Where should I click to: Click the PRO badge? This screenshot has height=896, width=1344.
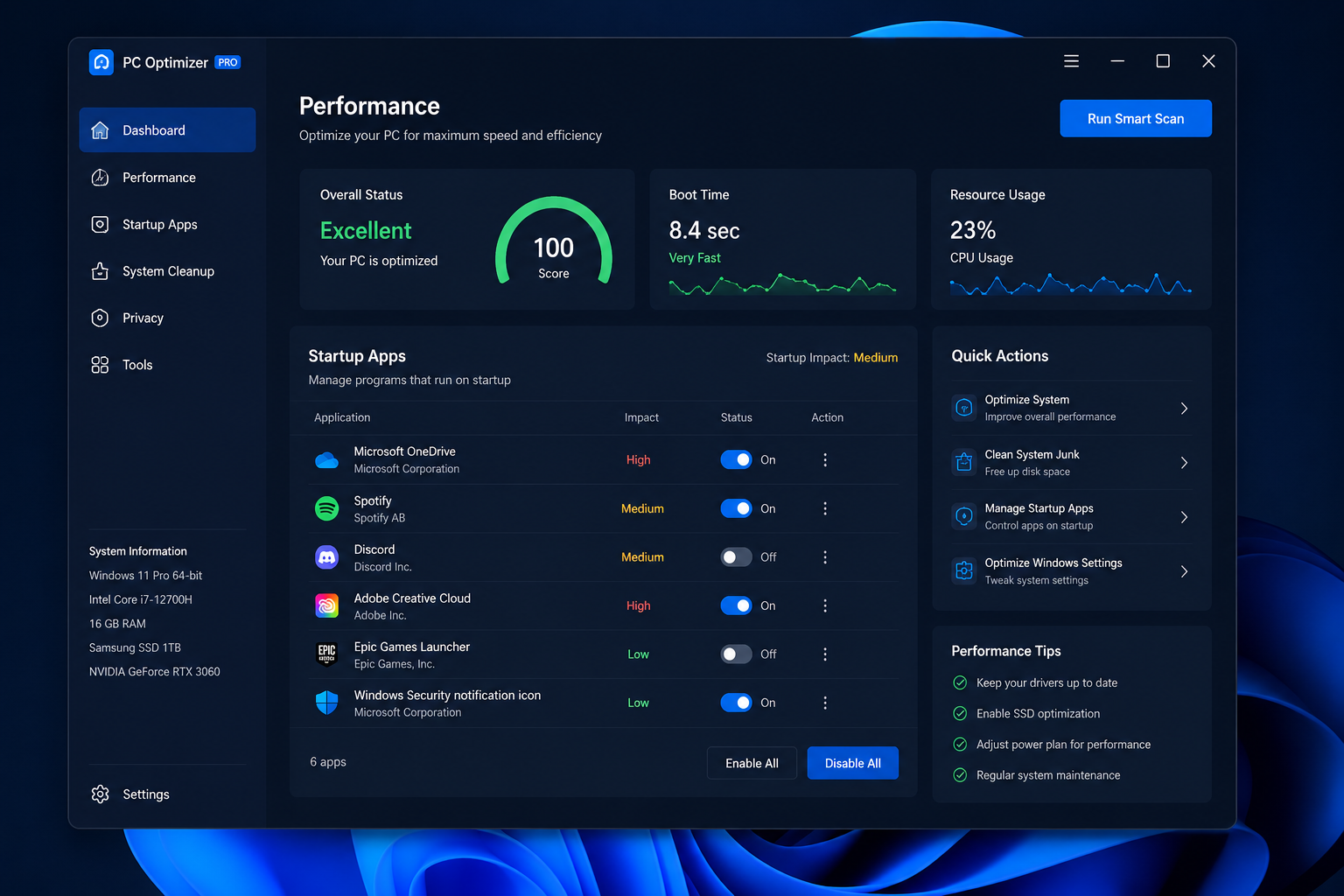pos(228,62)
